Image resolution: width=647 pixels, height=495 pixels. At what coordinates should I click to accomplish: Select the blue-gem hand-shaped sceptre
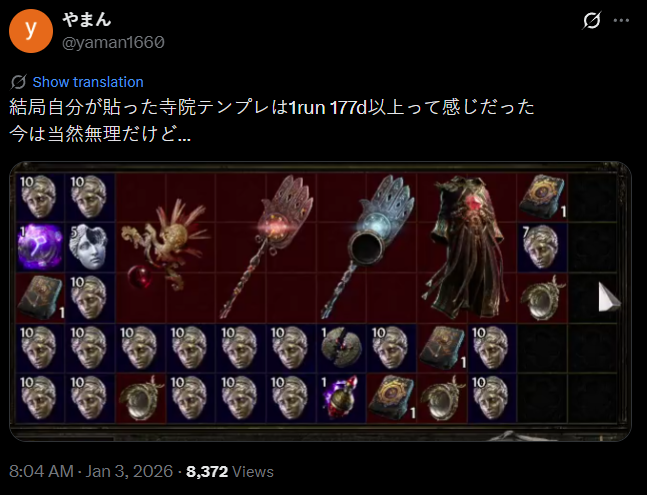367,247
